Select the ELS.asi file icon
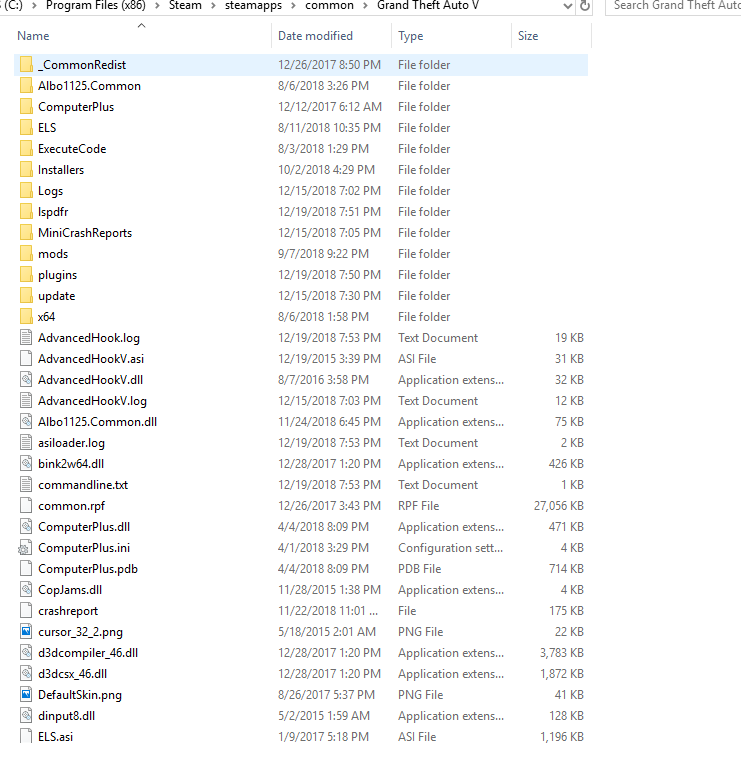 [26, 736]
